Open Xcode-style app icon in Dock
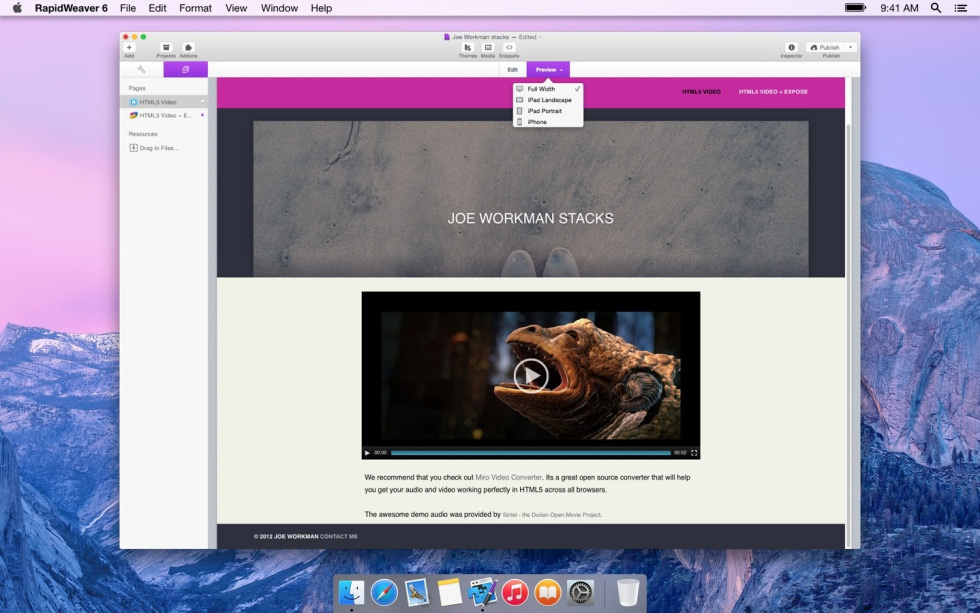 (482, 592)
